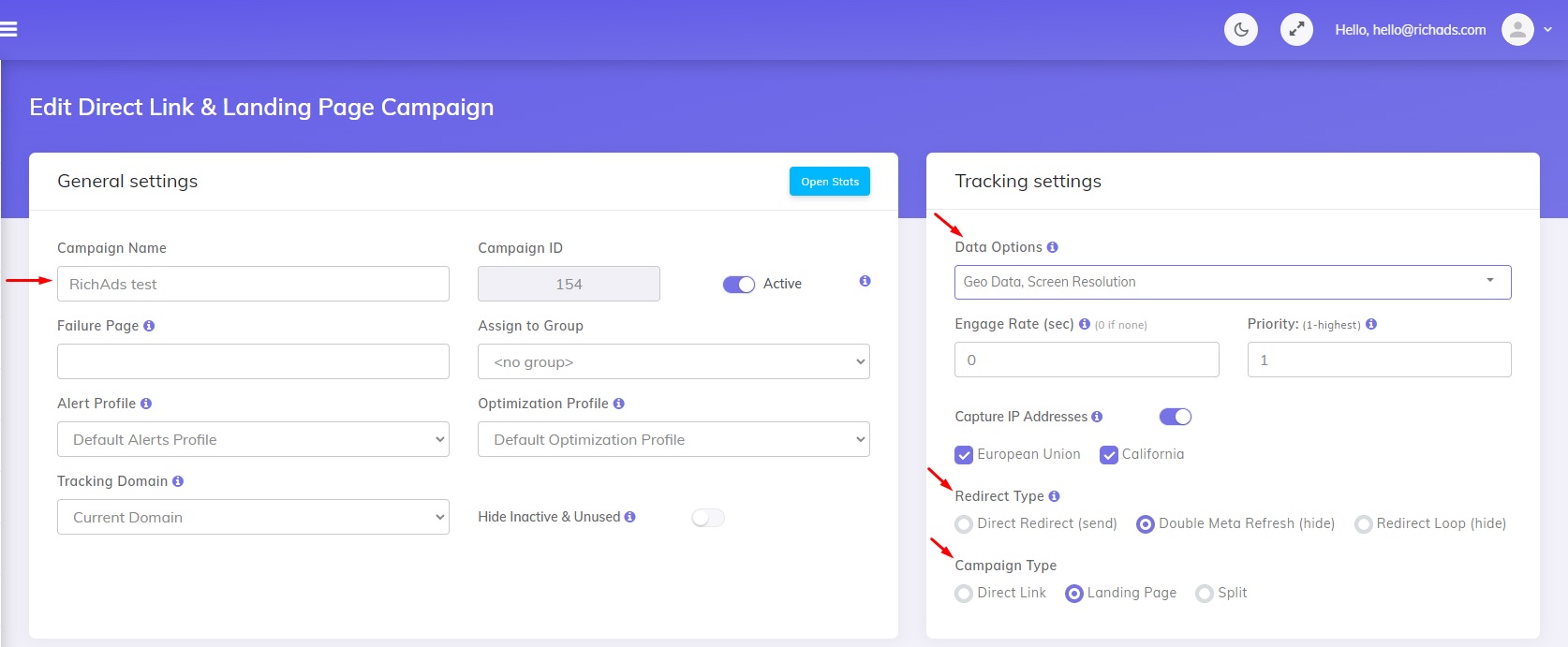Expand the Data Options dropdown

tap(1232, 282)
